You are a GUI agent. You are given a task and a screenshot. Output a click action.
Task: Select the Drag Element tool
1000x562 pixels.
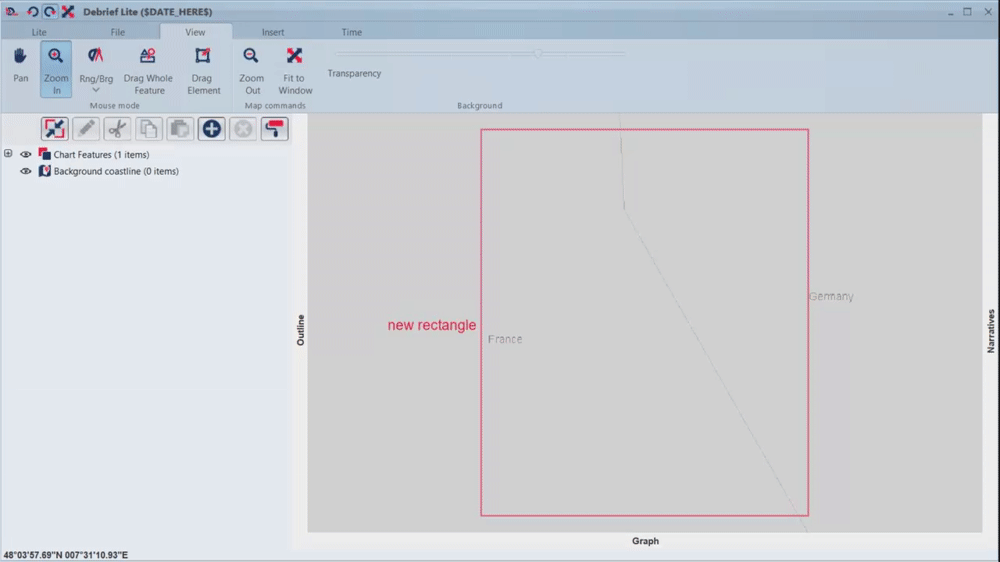(x=203, y=70)
